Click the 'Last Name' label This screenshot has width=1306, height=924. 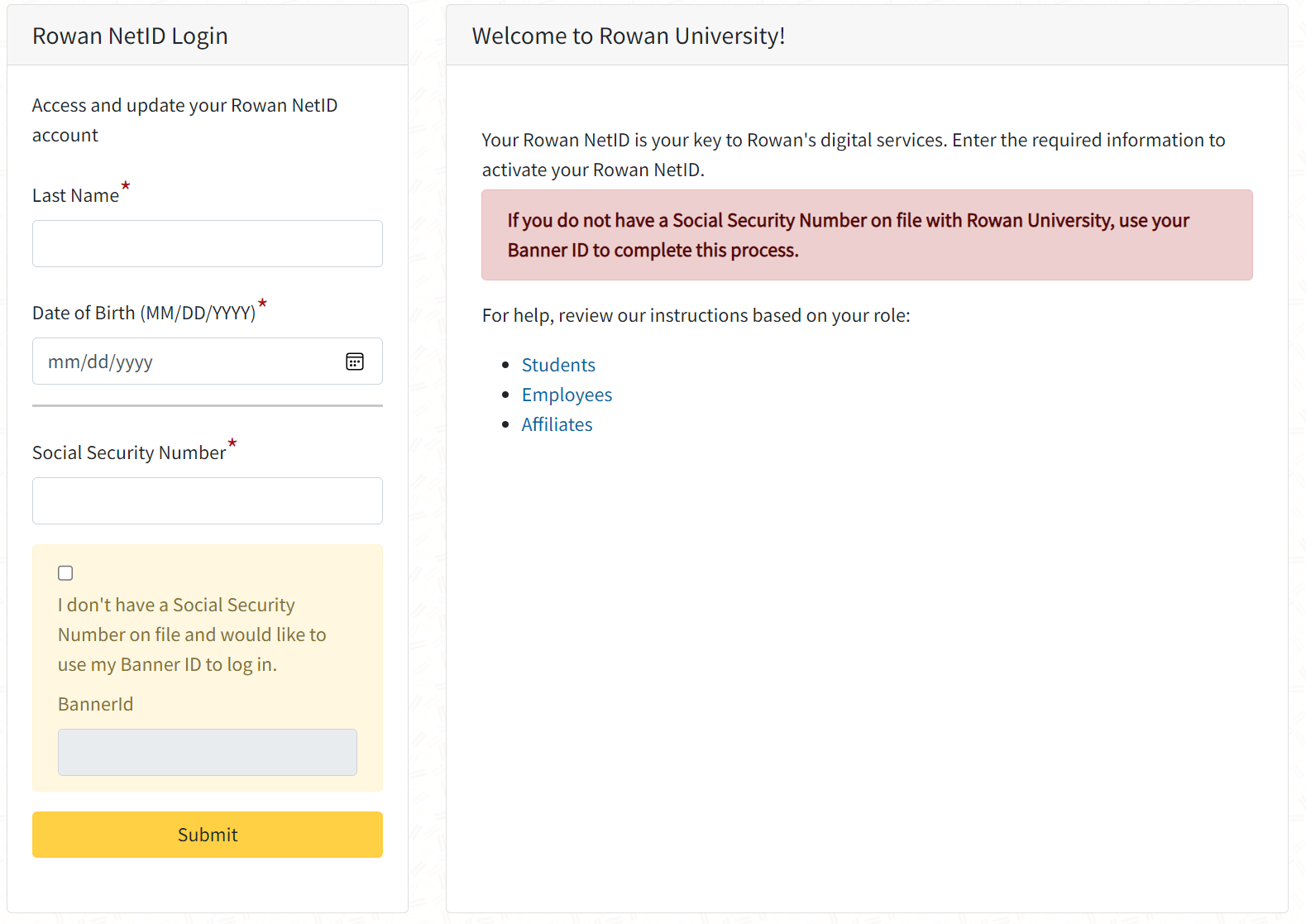point(75,196)
